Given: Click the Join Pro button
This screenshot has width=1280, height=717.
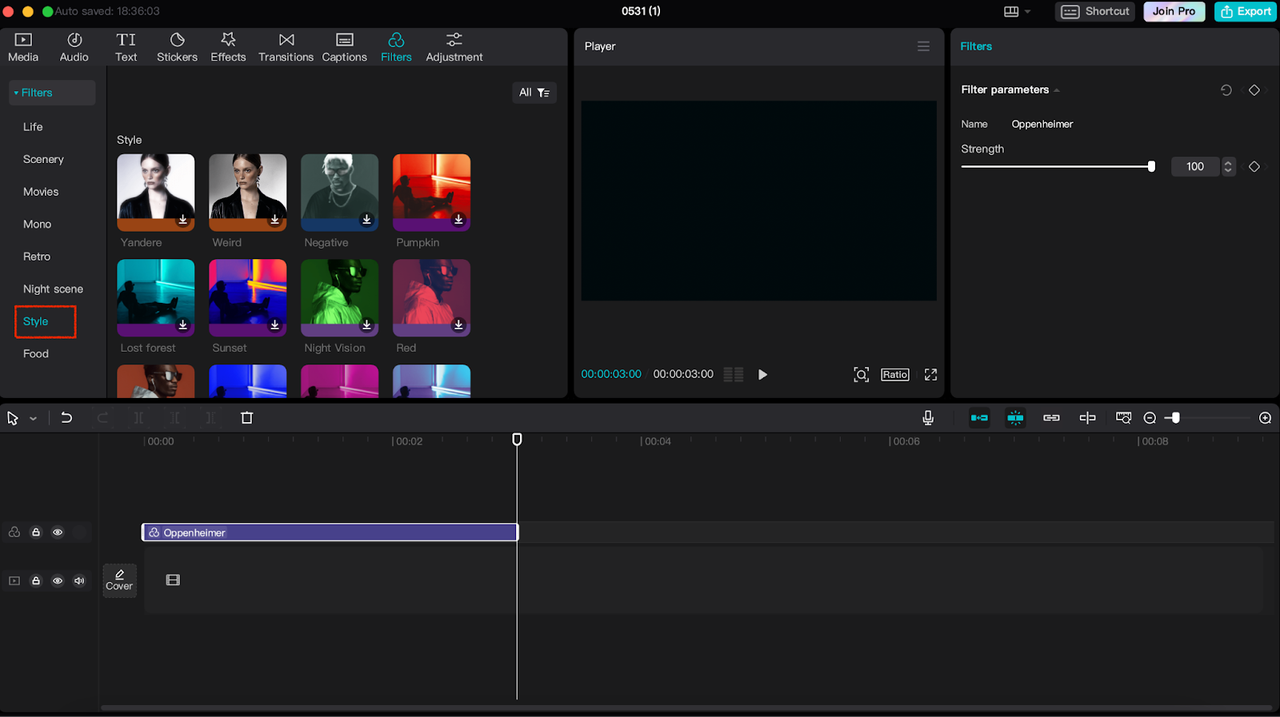Looking at the screenshot, I should tap(1173, 12).
